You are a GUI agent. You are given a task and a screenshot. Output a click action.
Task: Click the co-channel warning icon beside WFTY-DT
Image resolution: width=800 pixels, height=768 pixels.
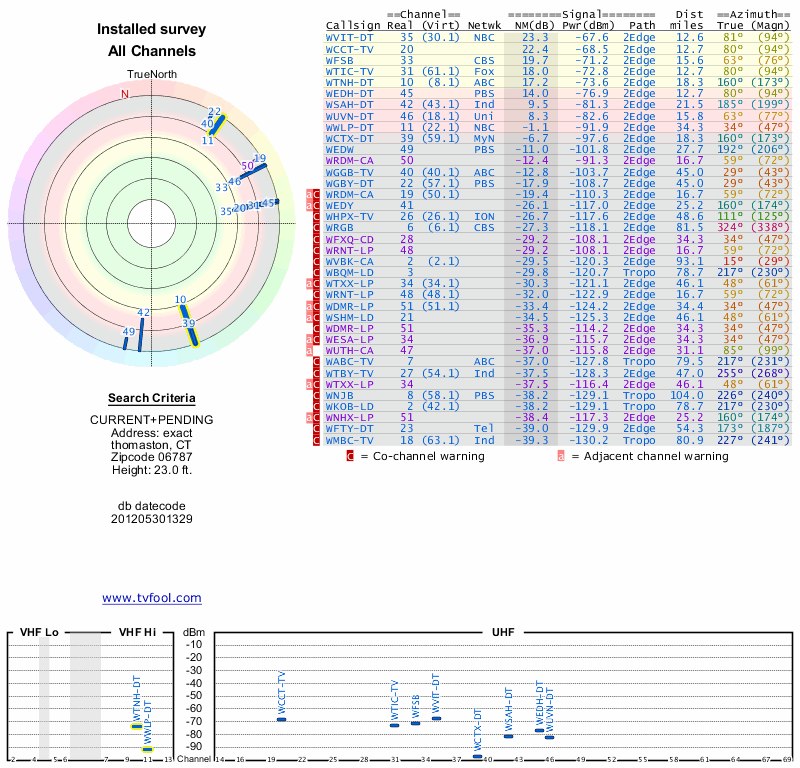coord(316,429)
